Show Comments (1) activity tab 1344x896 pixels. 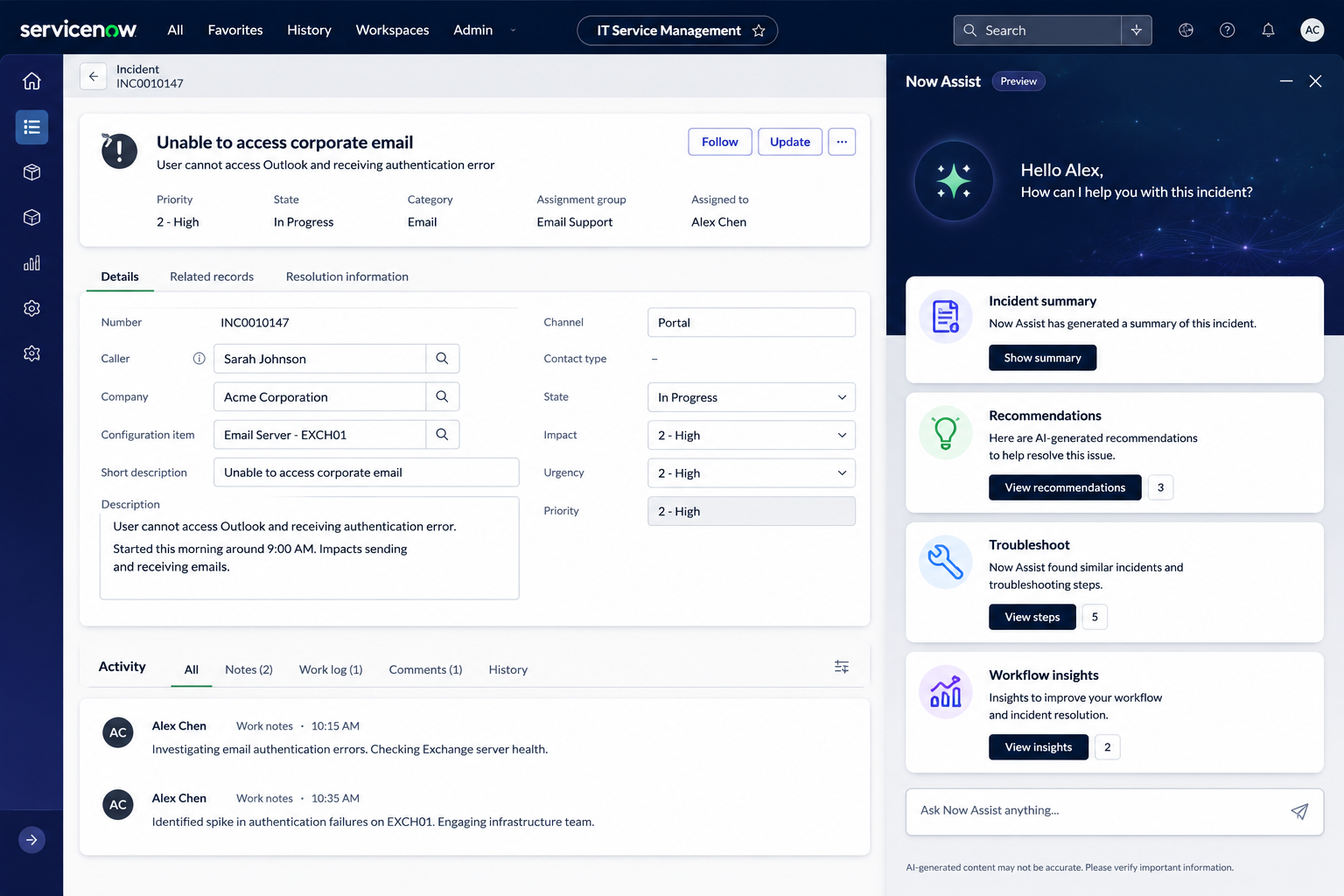click(425, 669)
